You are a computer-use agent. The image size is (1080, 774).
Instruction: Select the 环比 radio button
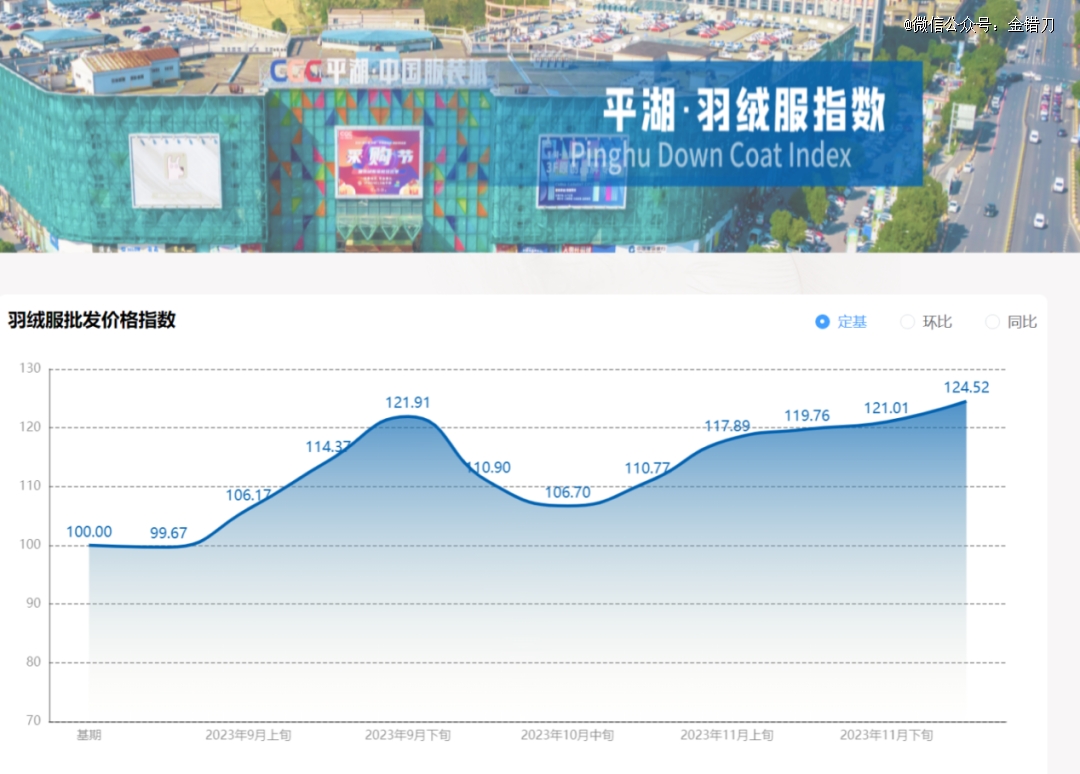point(908,322)
